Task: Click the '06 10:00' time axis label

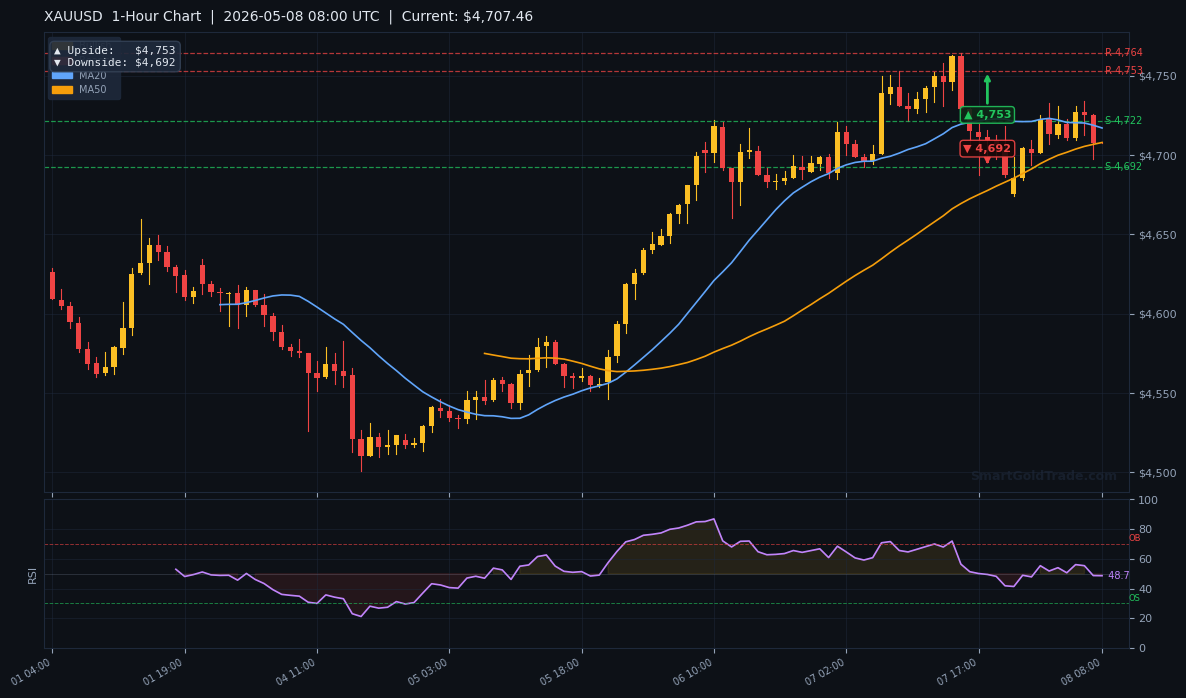Action: coord(694,672)
